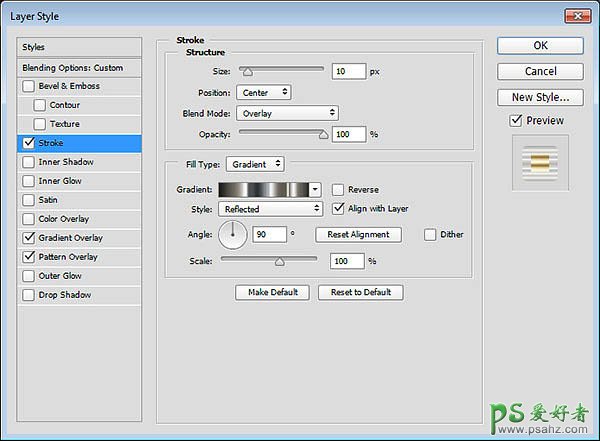Open the Fill Type dropdown
This screenshot has height=441, width=600.
click(255, 164)
